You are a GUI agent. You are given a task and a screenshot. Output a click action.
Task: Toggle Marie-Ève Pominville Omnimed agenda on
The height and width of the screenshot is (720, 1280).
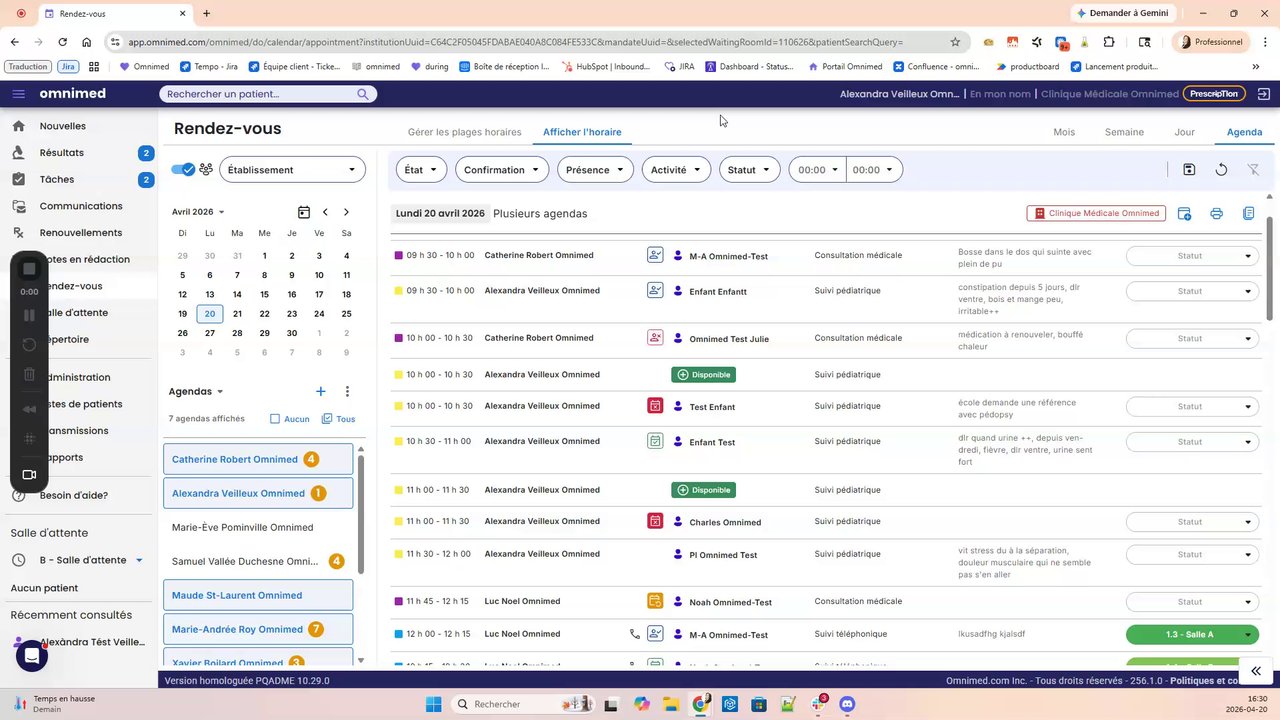coord(258,527)
